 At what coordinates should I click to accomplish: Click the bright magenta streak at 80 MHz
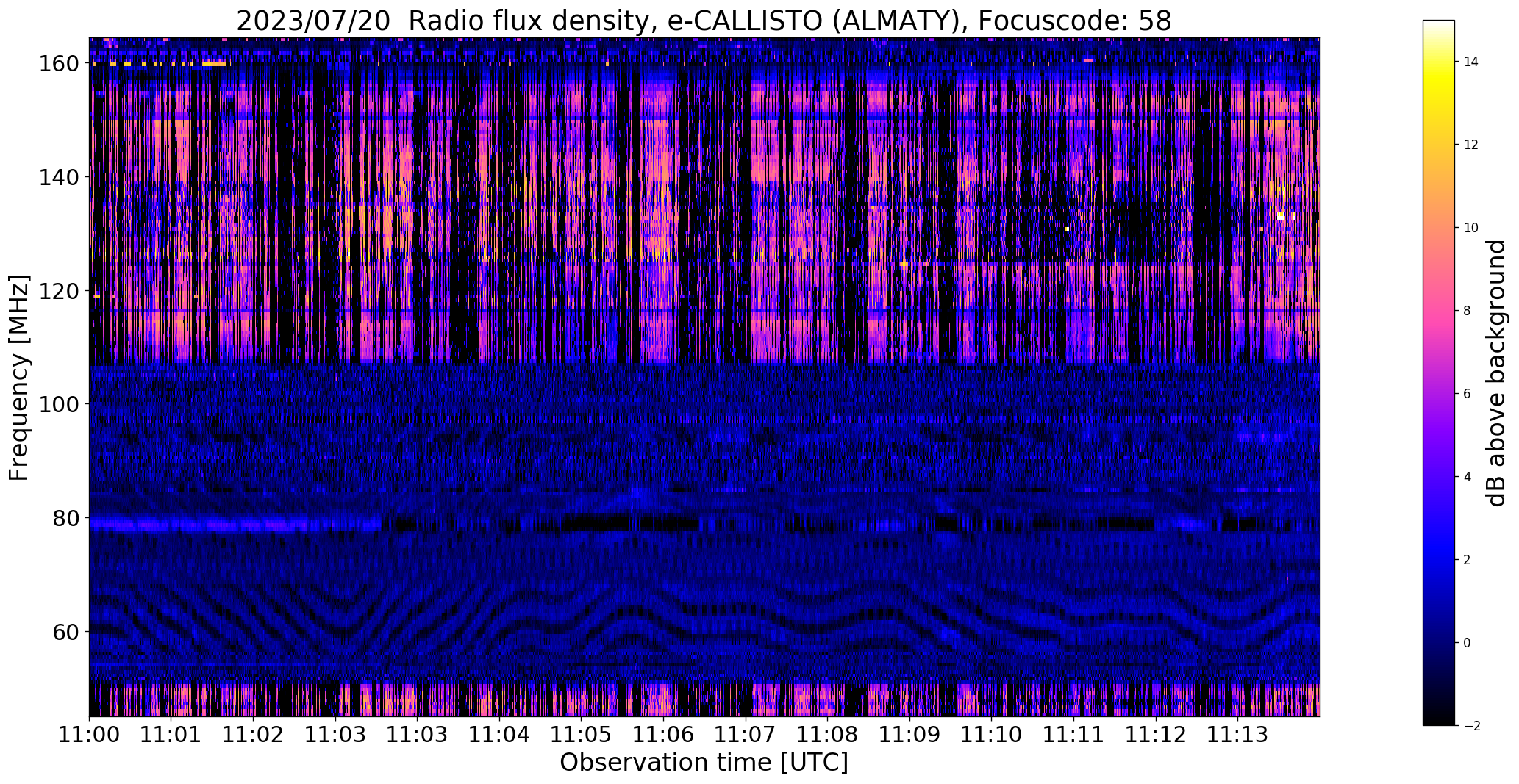pos(235,525)
